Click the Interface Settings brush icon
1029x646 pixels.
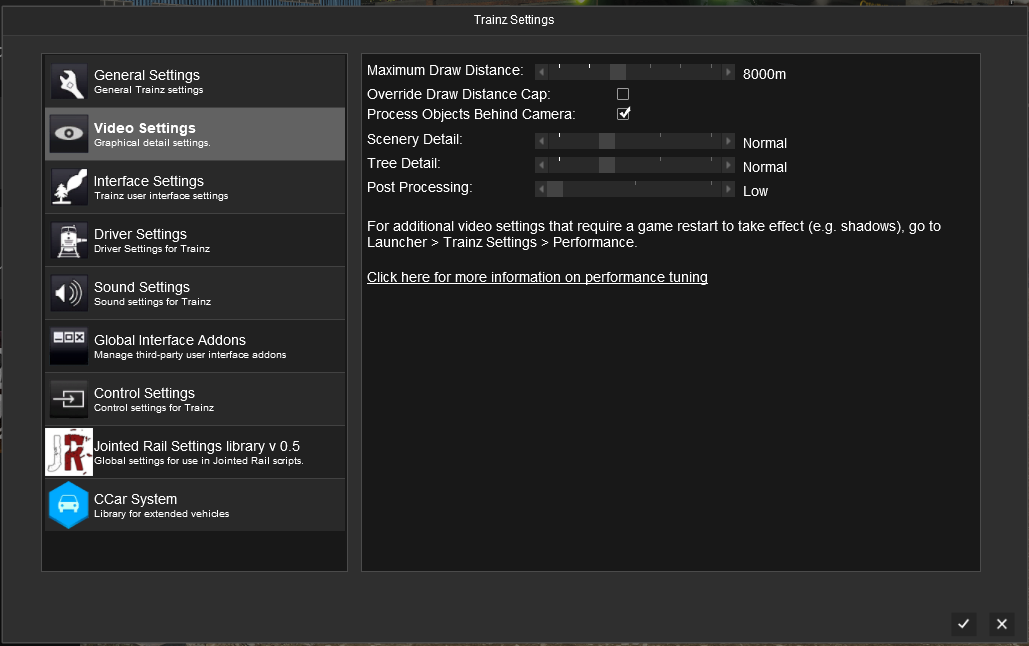(69, 187)
